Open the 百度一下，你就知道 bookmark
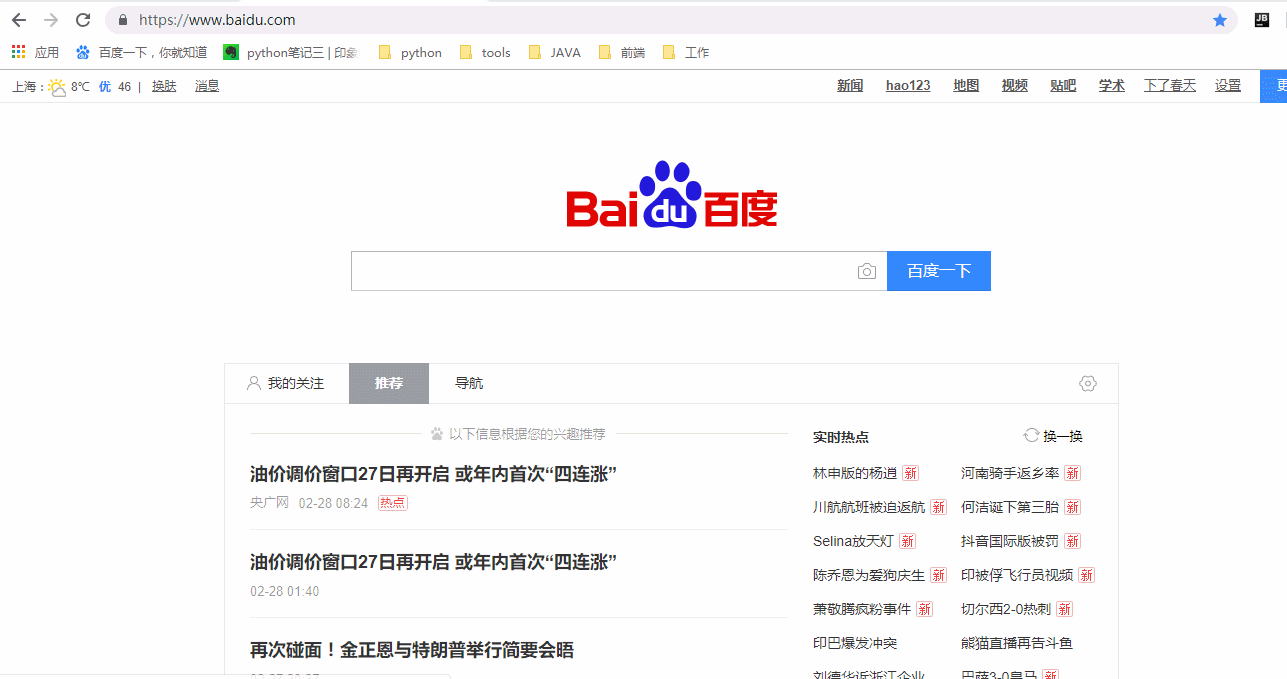 coord(142,52)
